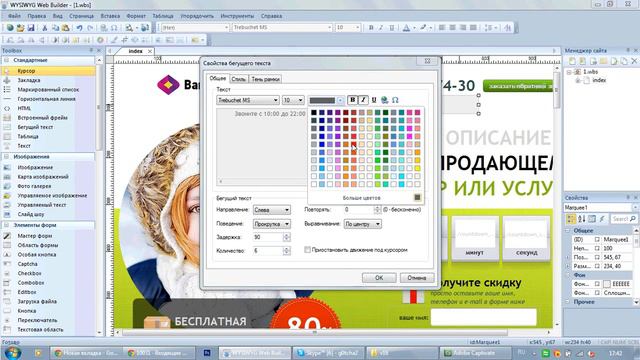Screen dimensions: 640x360
Task: Toggle Underline button in marquee dialog
Action: 373,100
